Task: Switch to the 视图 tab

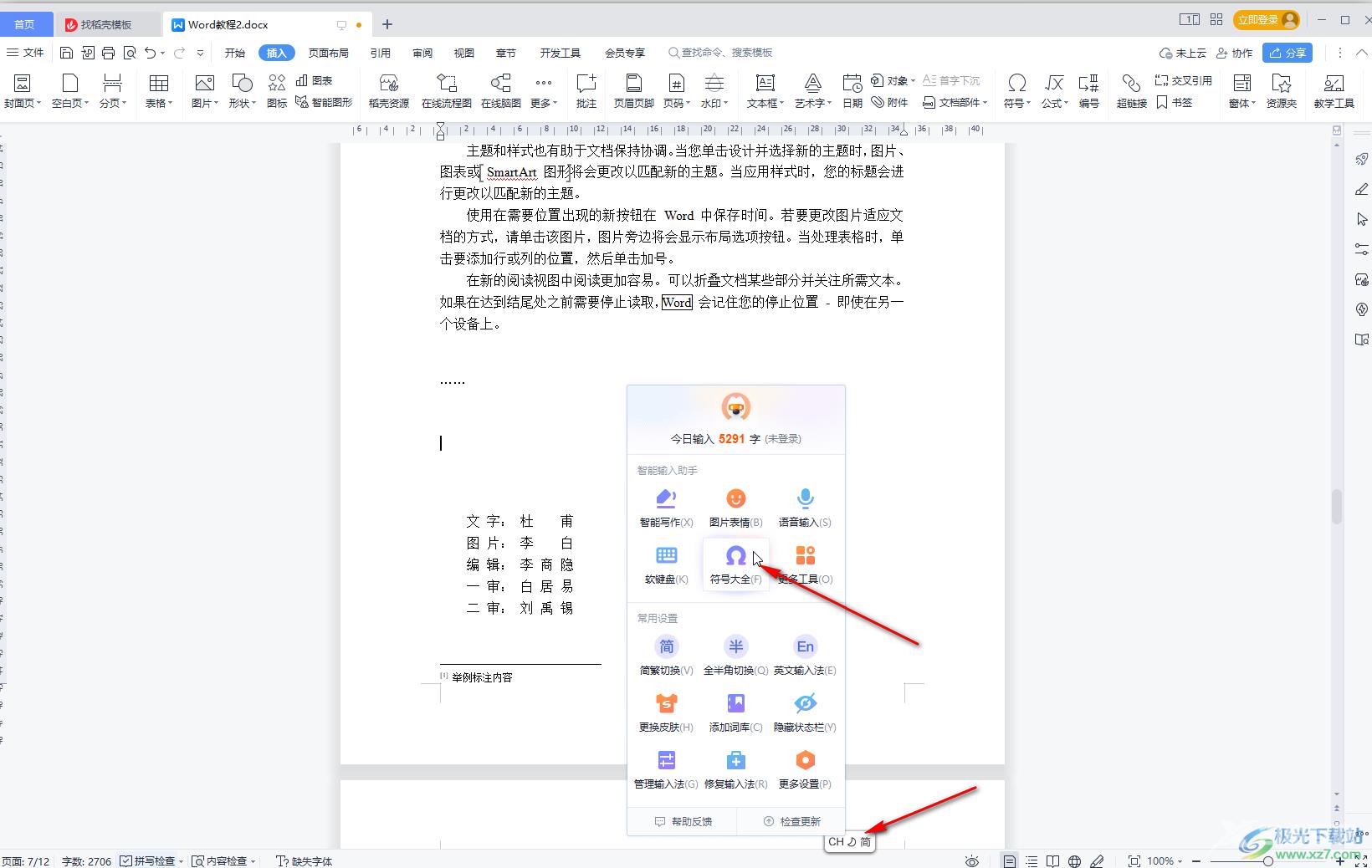Action: tap(464, 53)
